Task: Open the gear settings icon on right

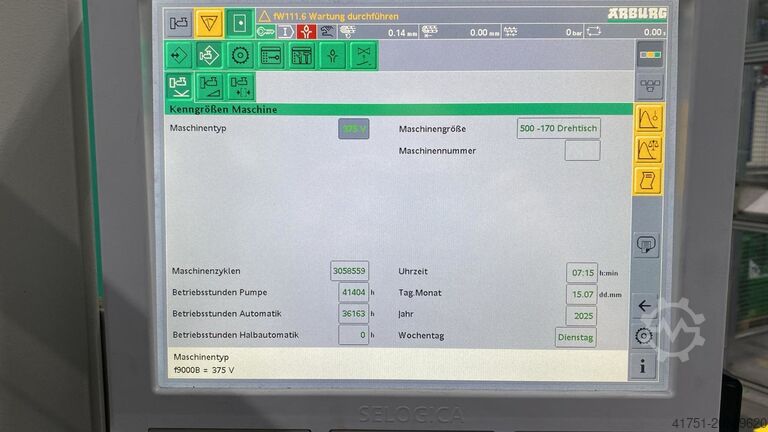Action: pyautogui.click(x=644, y=336)
